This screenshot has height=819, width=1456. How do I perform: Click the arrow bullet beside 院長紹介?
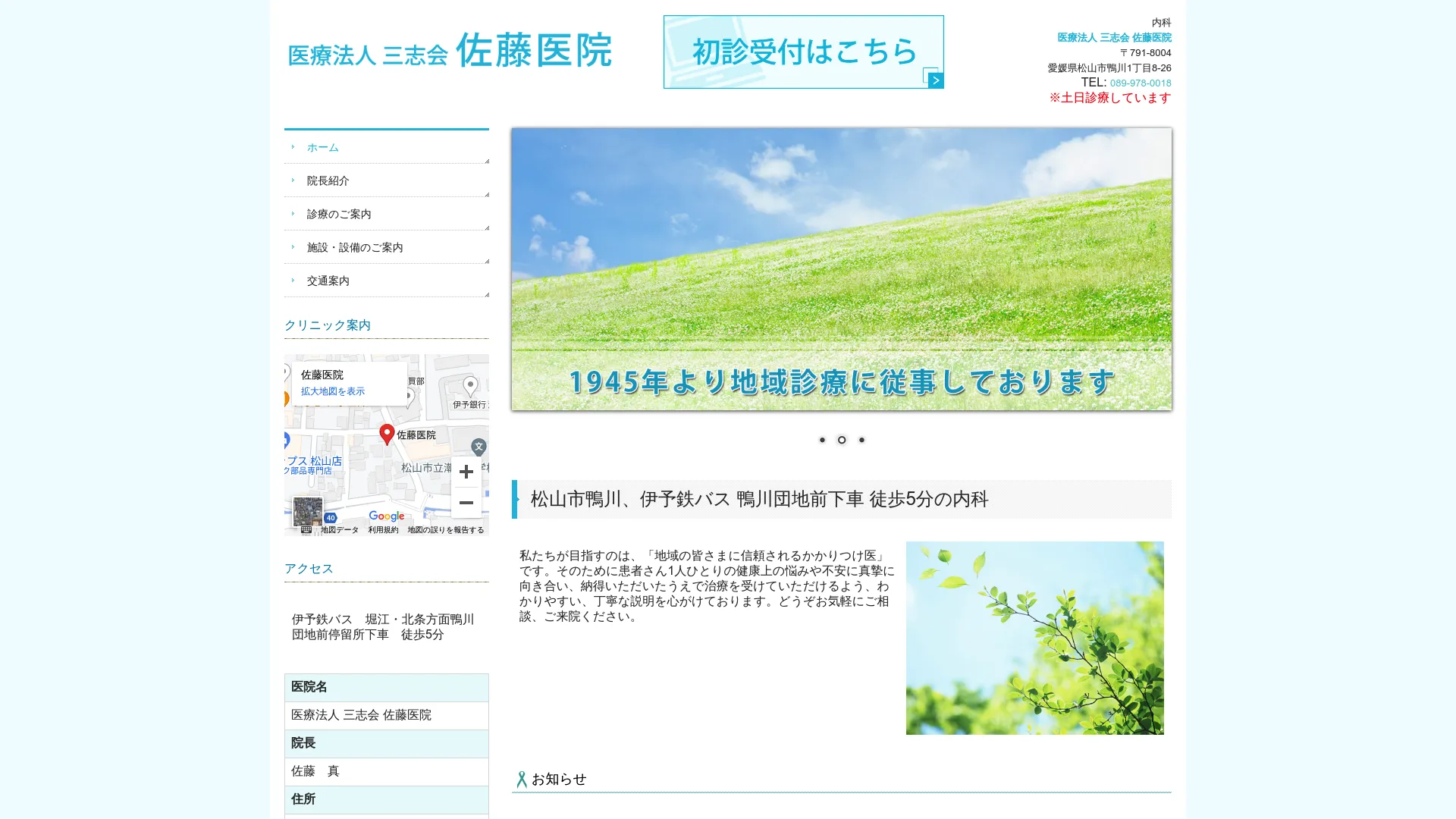click(293, 180)
